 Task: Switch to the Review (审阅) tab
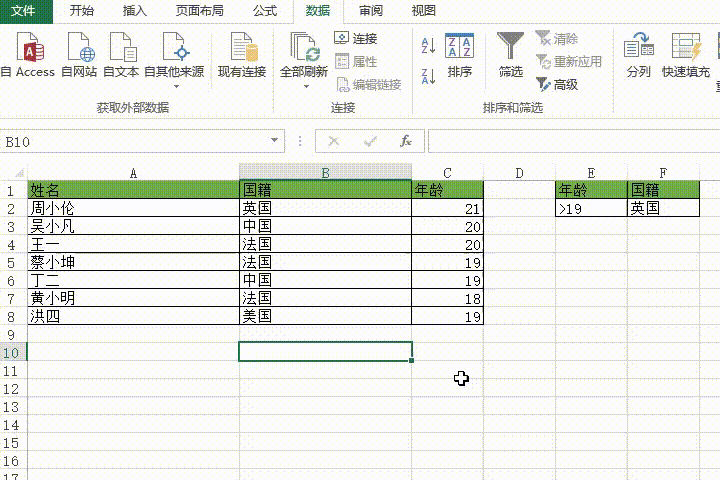coord(371,11)
